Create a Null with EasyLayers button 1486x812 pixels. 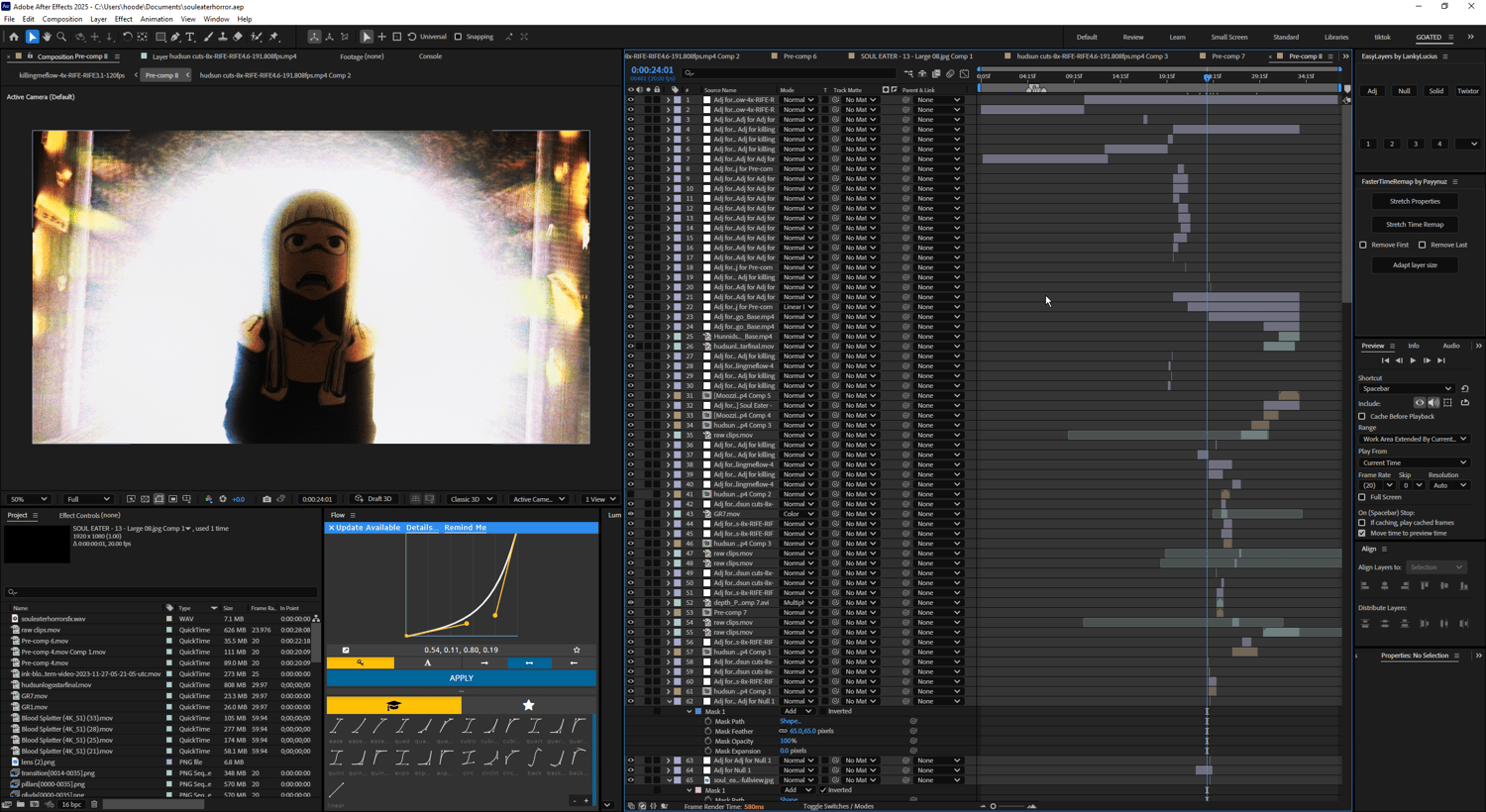click(1404, 91)
